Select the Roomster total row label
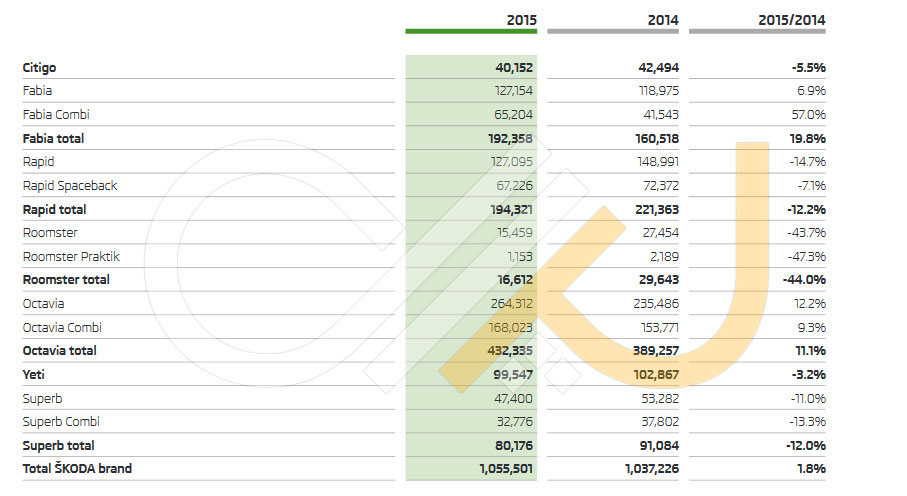 pyautogui.click(x=66, y=280)
